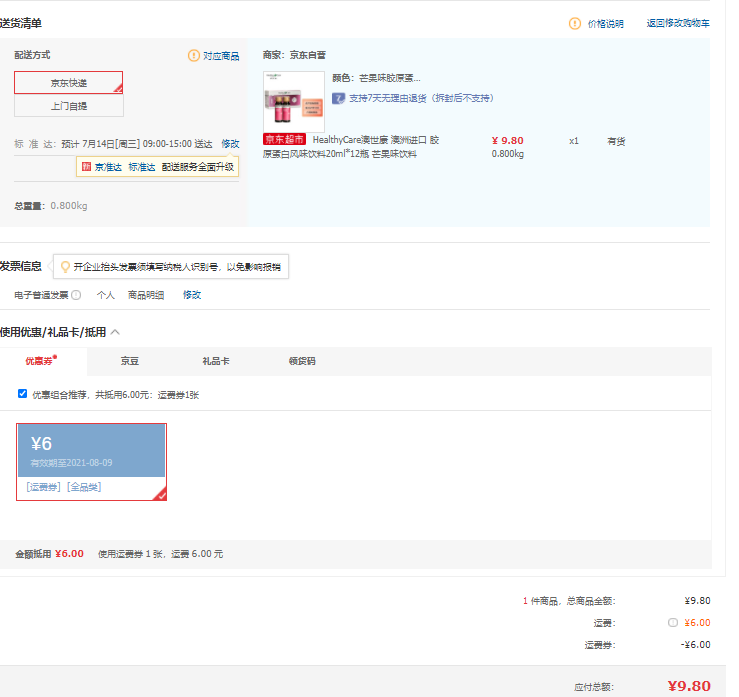Click 修改 next to delivery time
This screenshot has width=739, height=697.
[x=230, y=144]
